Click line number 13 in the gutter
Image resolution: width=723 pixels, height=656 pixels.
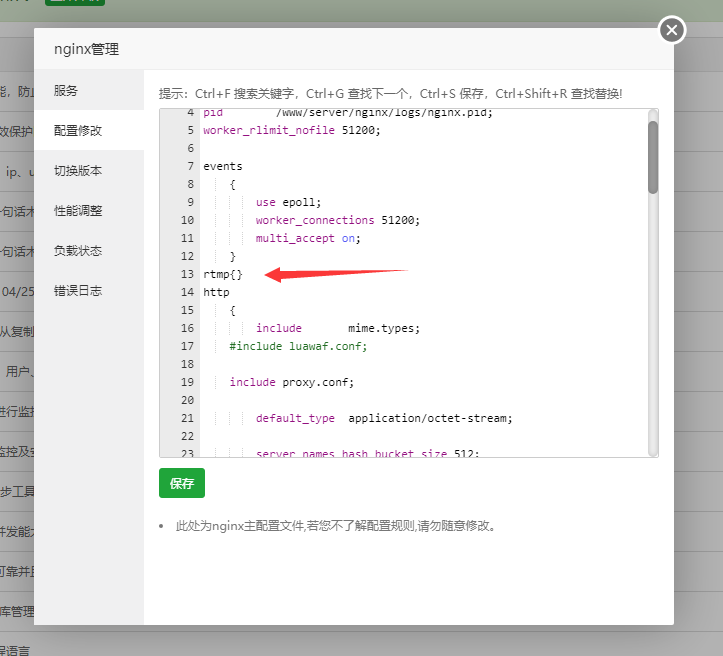tap(187, 274)
